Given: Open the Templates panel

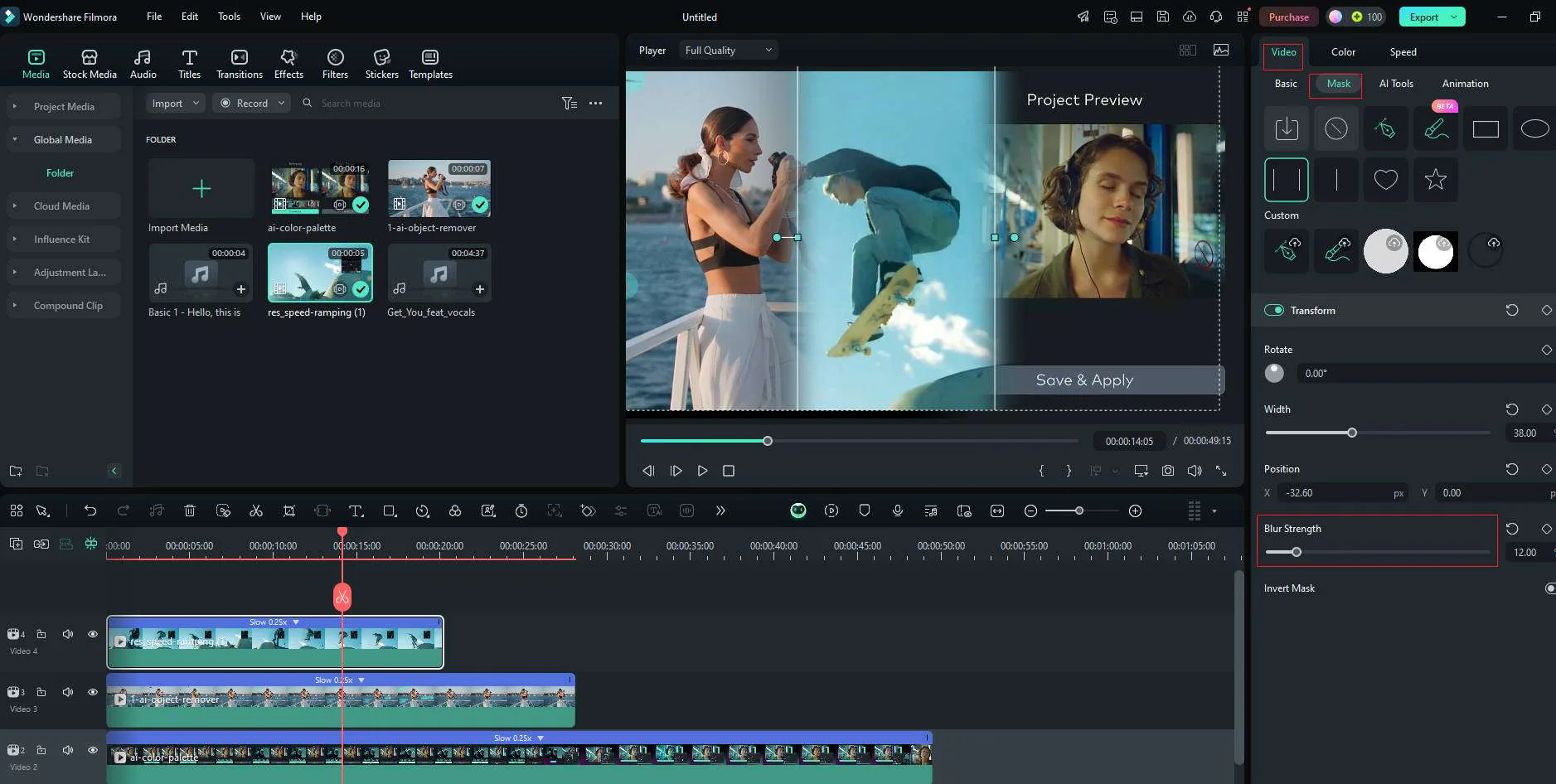Looking at the screenshot, I should (x=430, y=64).
